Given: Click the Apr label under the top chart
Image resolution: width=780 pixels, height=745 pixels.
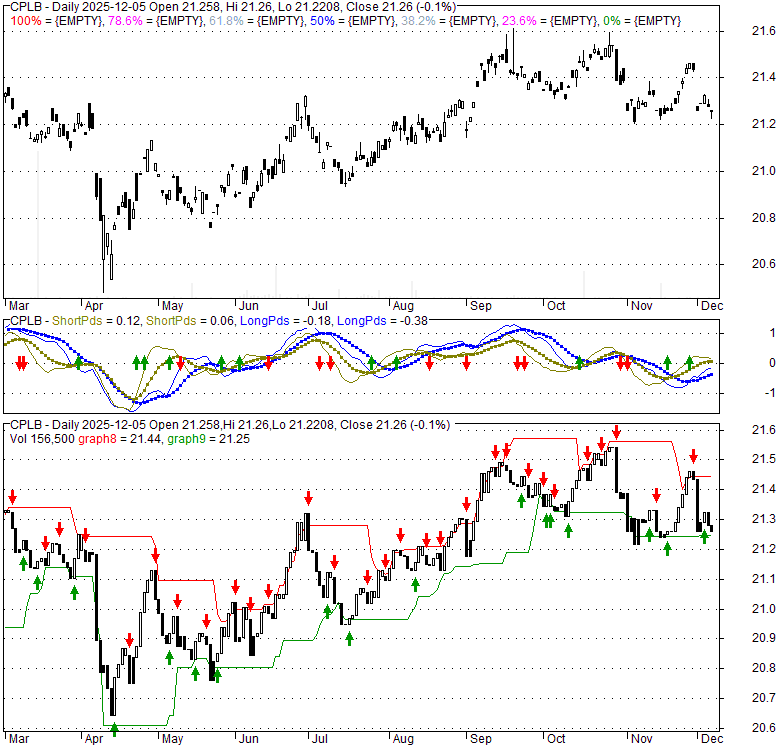Looking at the screenshot, I should pos(94,306).
